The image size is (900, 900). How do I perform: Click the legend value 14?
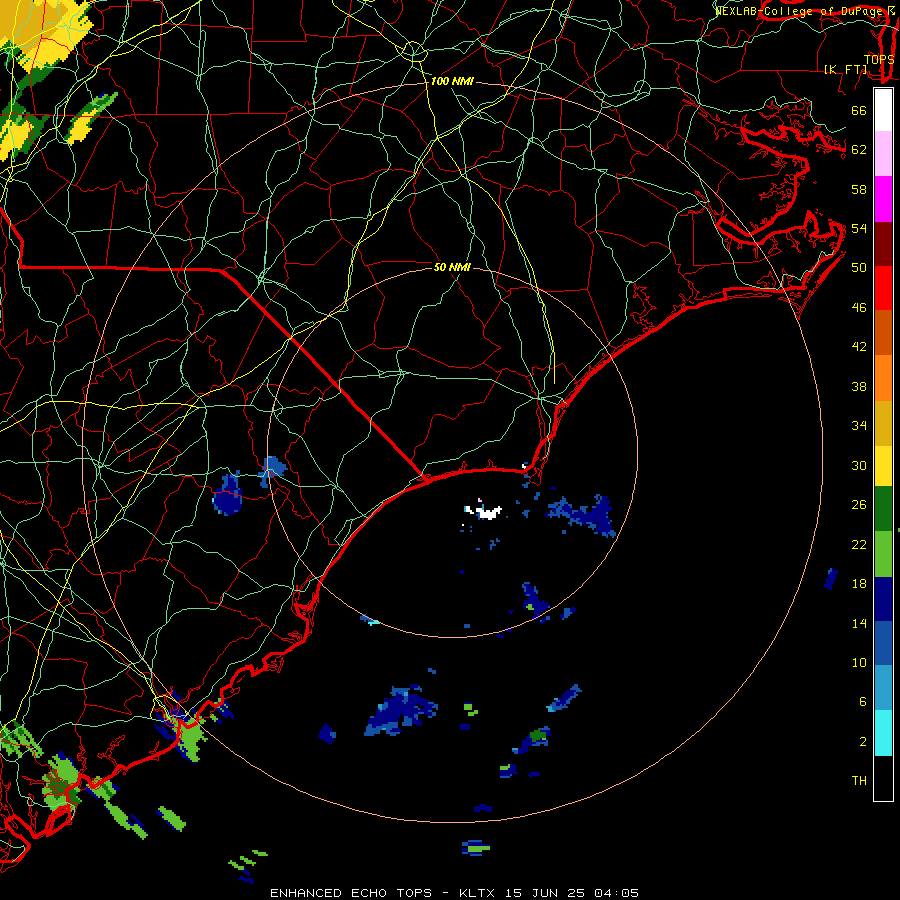859,623
